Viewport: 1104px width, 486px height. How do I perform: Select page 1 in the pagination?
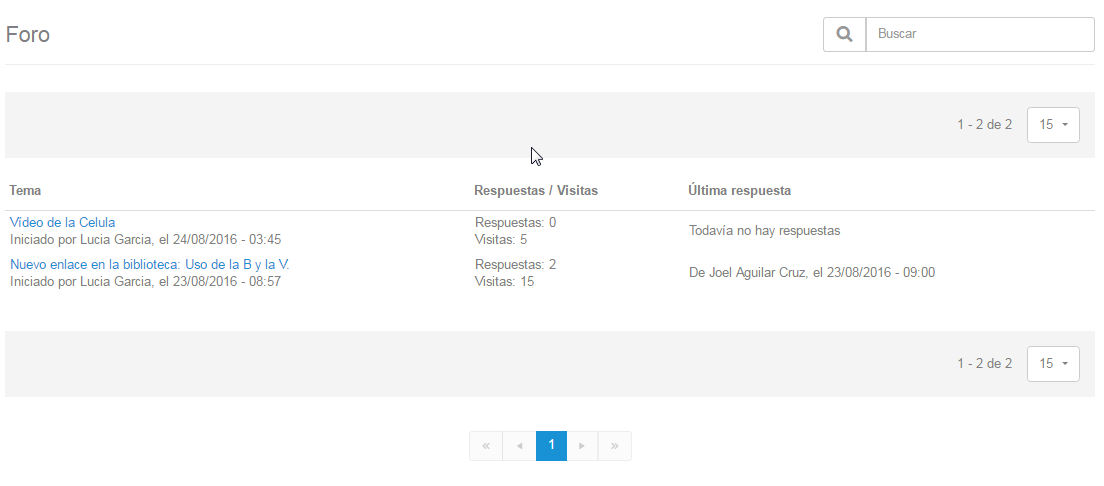point(551,446)
